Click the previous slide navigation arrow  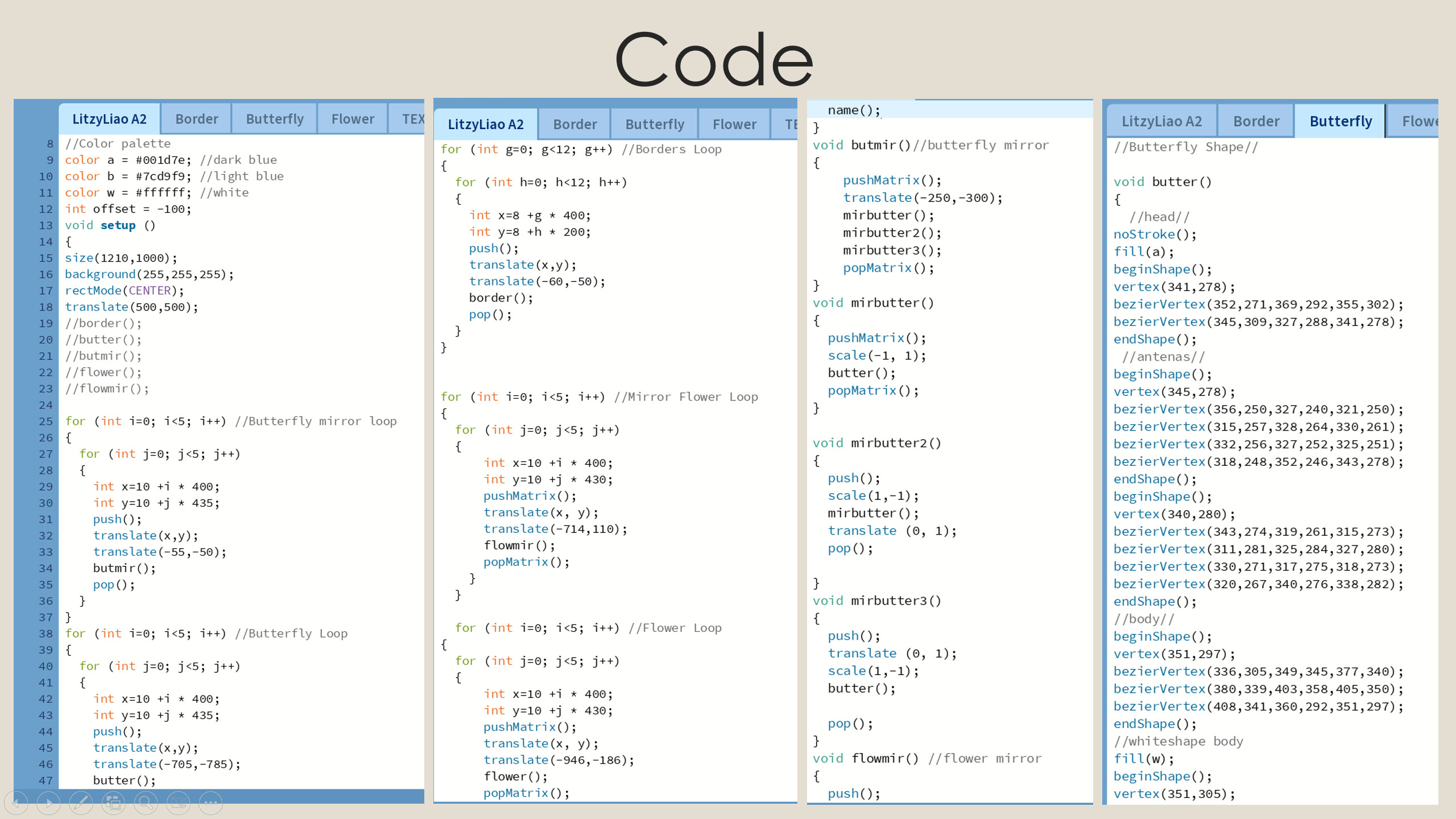pyautogui.click(x=16, y=803)
